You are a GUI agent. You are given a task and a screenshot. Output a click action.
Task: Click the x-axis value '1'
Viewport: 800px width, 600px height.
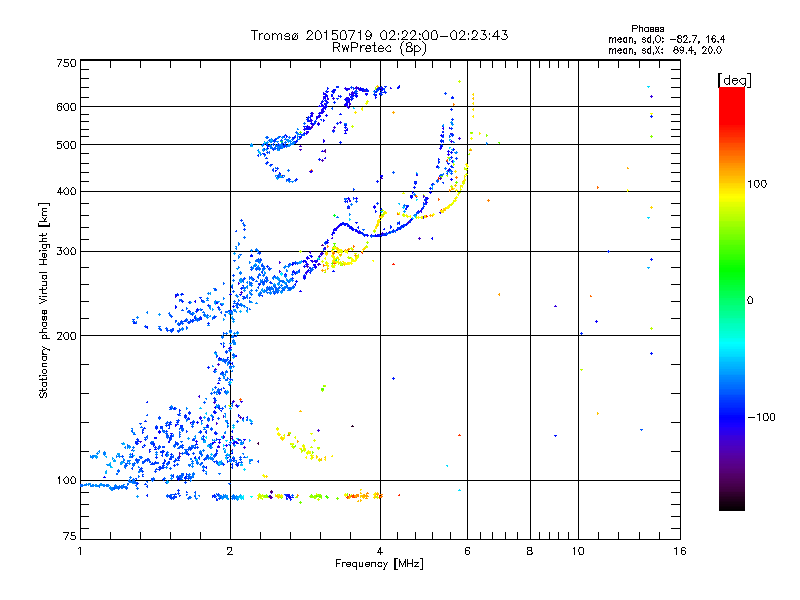click(80, 551)
